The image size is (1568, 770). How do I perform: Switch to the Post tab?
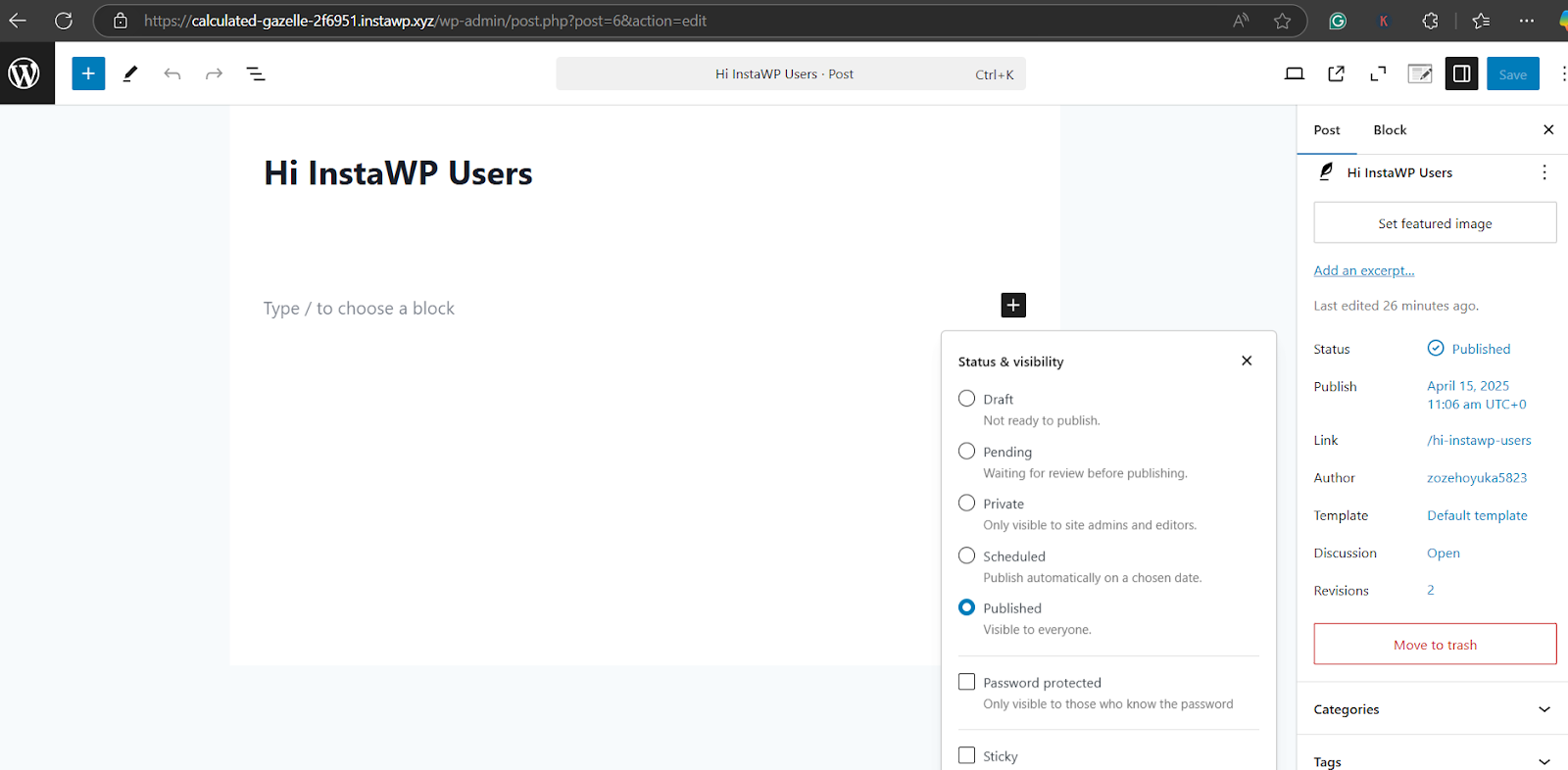(1327, 130)
